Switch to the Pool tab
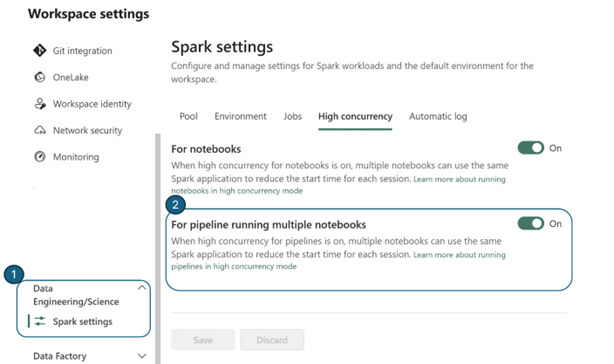 (x=188, y=116)
